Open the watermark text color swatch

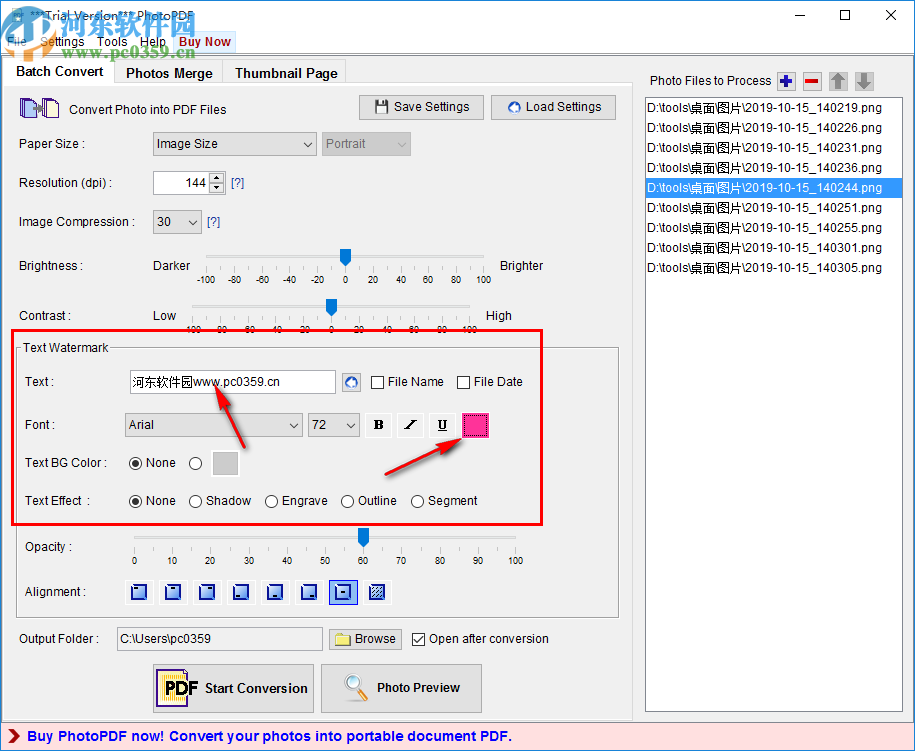(x=475, y=425)
